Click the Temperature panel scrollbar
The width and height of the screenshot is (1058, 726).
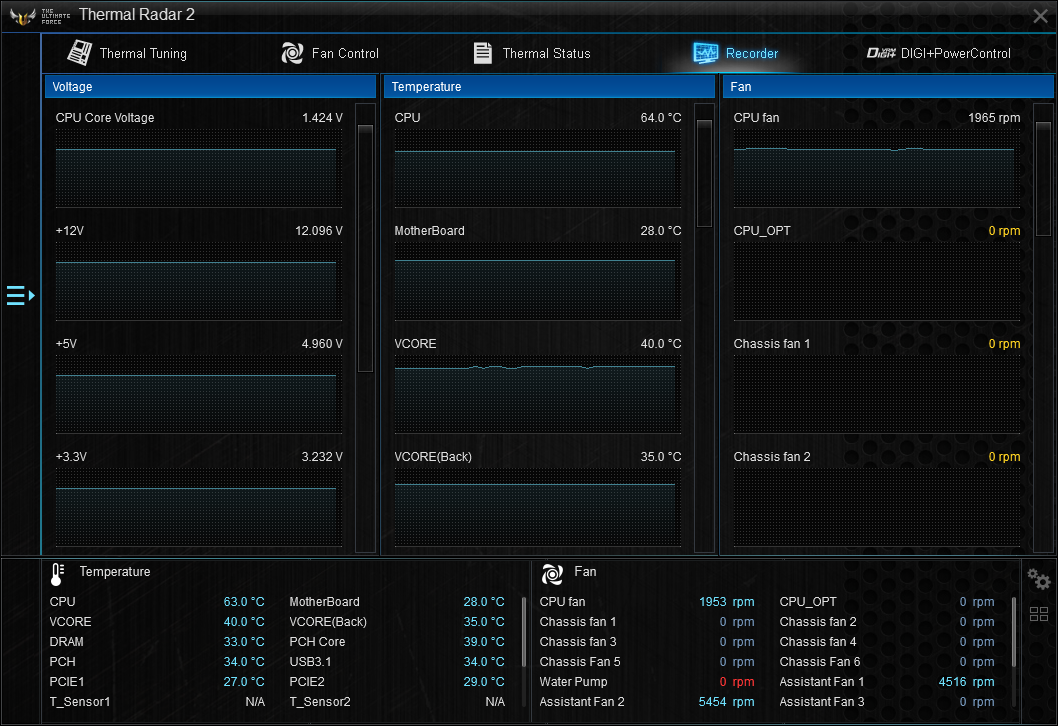point(704,173)
